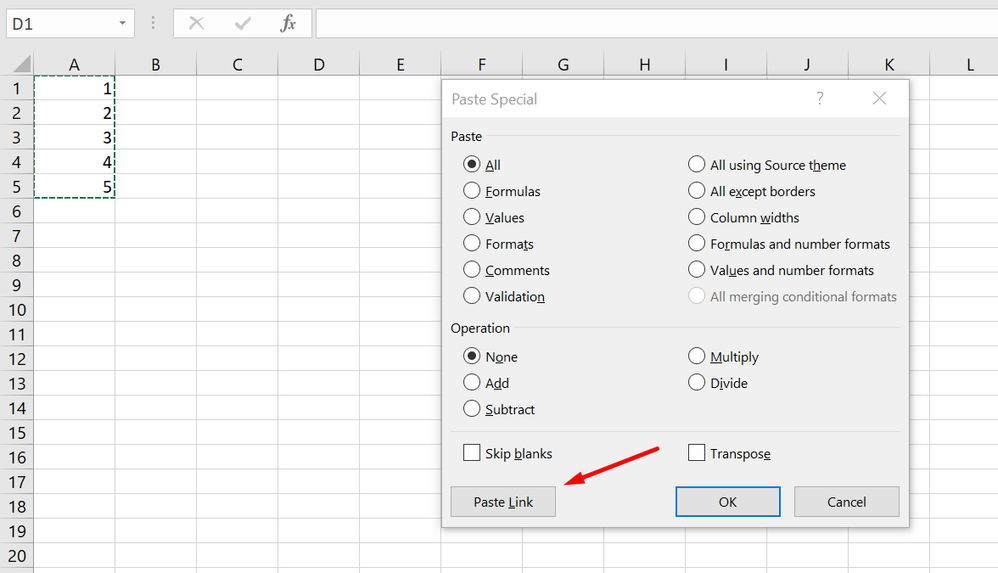Select the Formulas paste option
The height and width of the screenshot is (573, 998).
point(472,190)
